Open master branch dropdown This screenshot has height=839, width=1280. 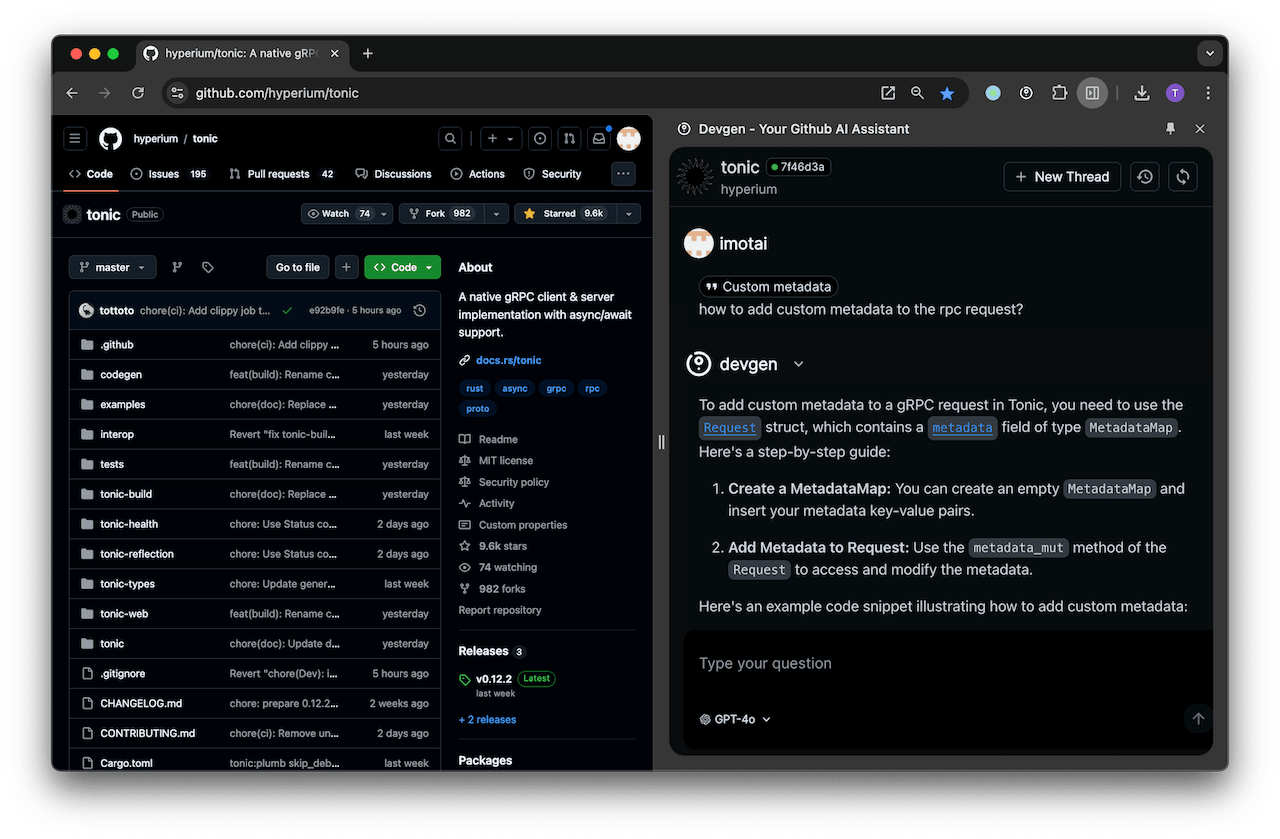[x=112, y=267]
